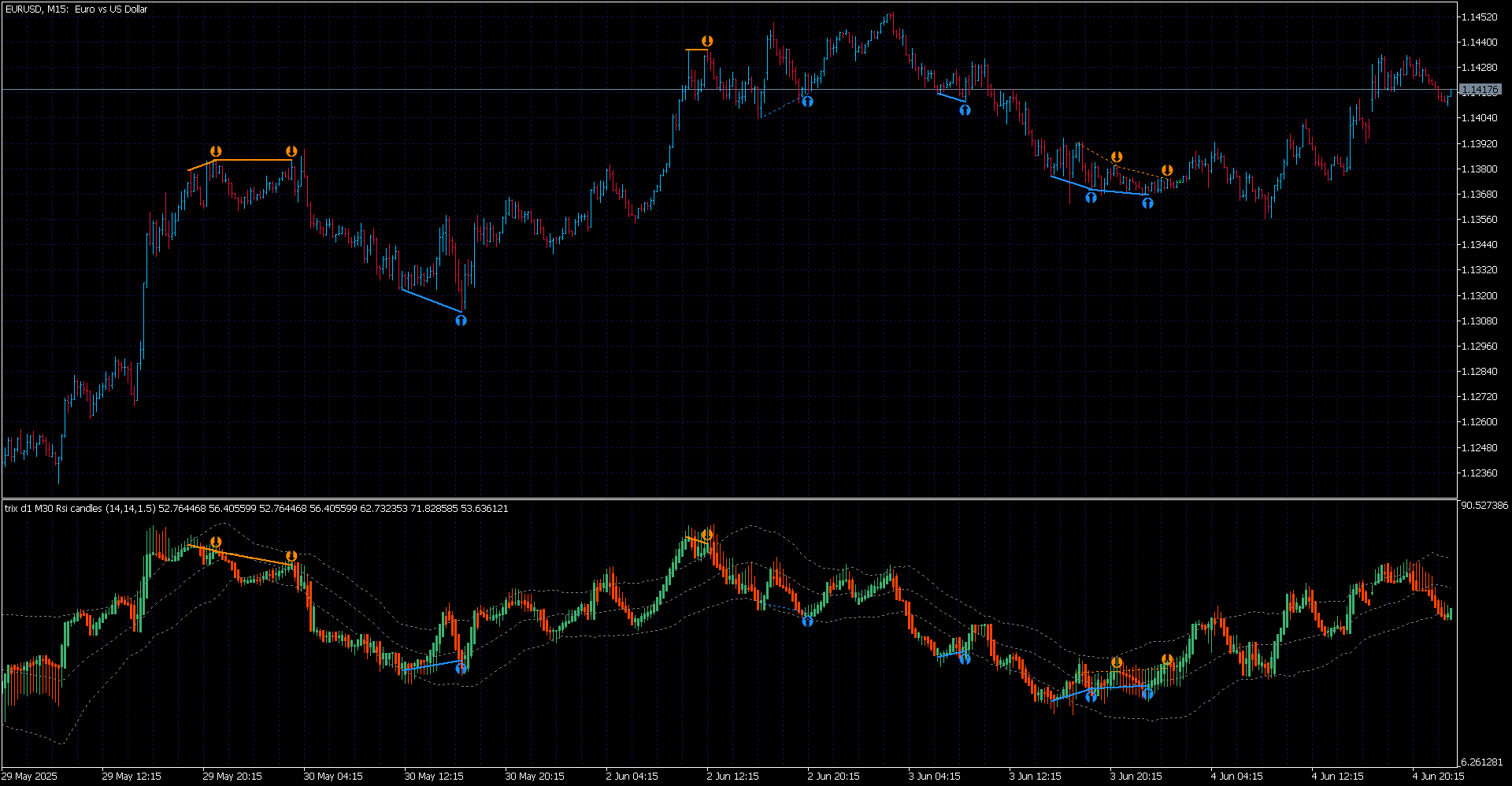Screen dimensions: 1512x786
Task: Select the left orange arrow above the 3 Jun RSI bottom
Action: coord(1117,663)
